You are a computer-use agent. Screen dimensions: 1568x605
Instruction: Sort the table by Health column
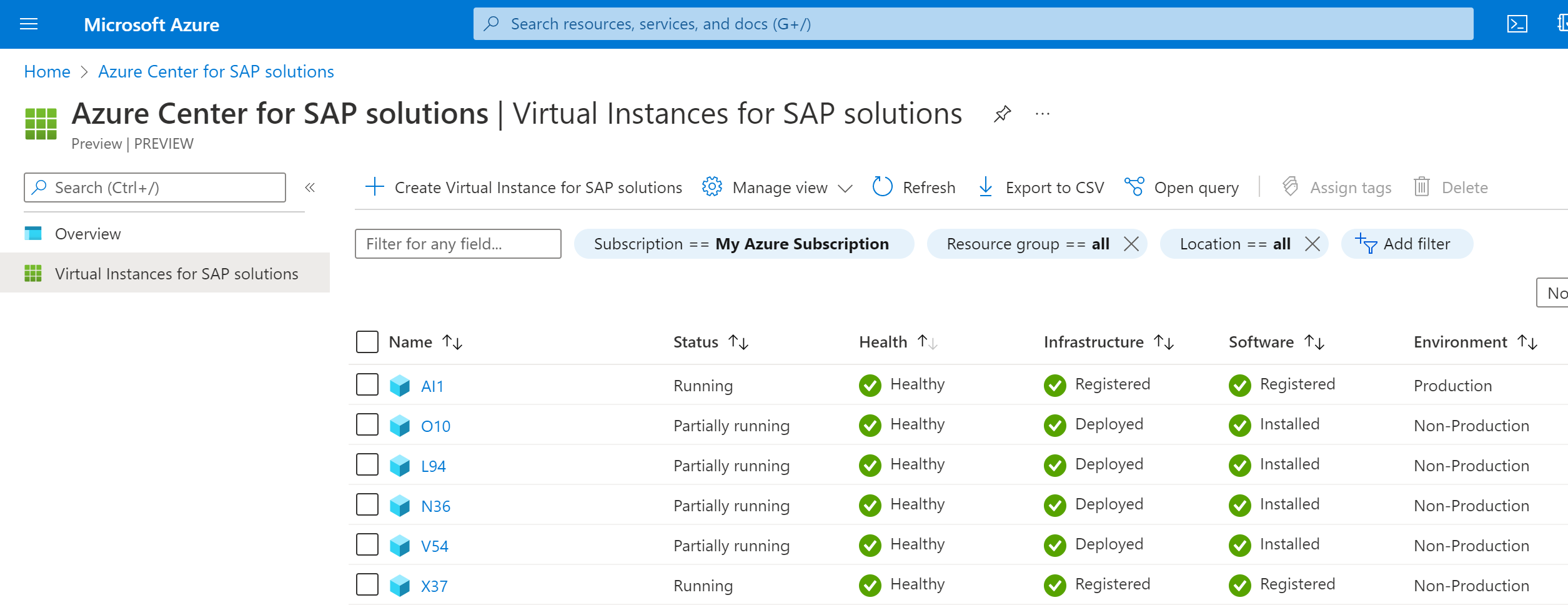898,342
